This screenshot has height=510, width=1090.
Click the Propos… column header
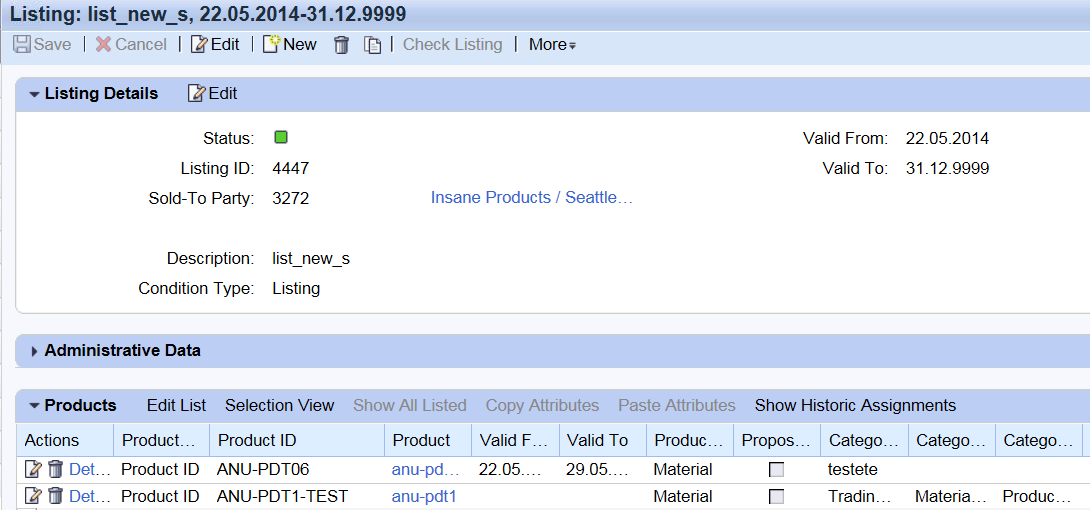(x=776, y=441)
